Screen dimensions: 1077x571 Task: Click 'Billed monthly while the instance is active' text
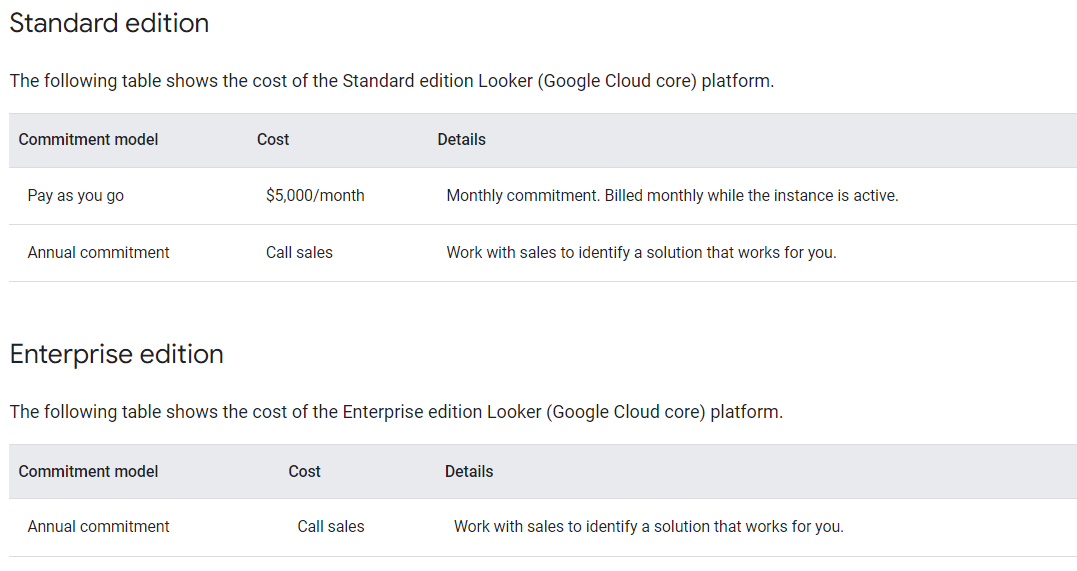[752, 196]
